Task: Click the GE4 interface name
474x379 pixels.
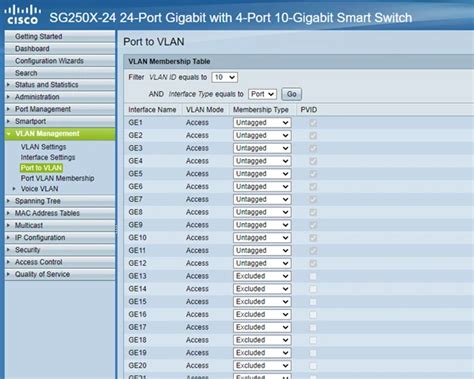Action: tap(135, 161)
